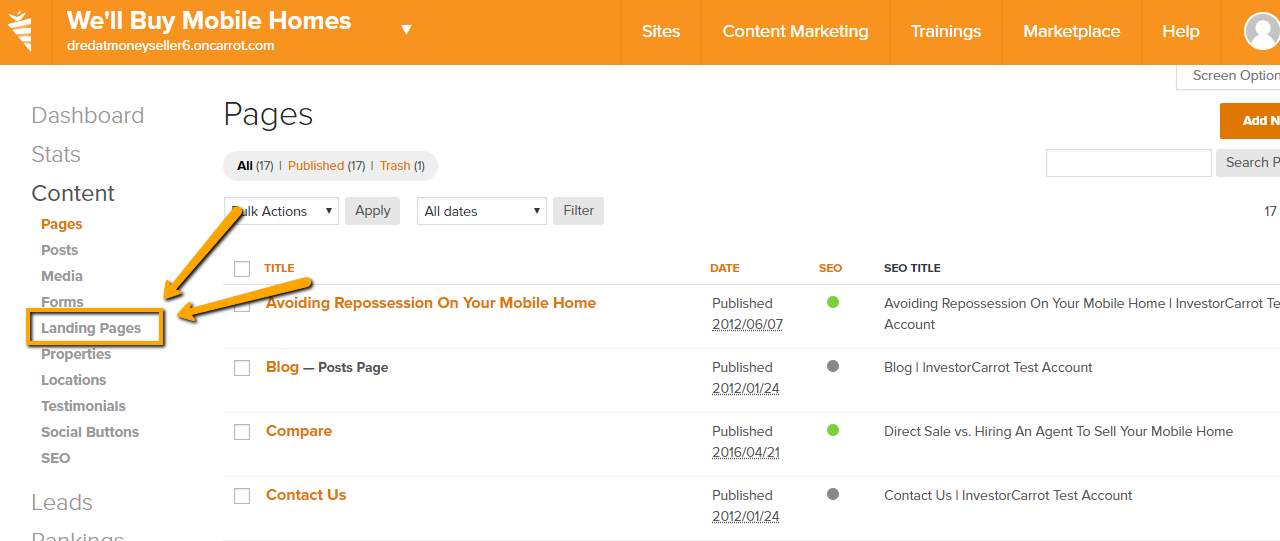The image size is (1280, 541).
Task: Toggle the select-all pages checkbox
Action: coord(242,268)
